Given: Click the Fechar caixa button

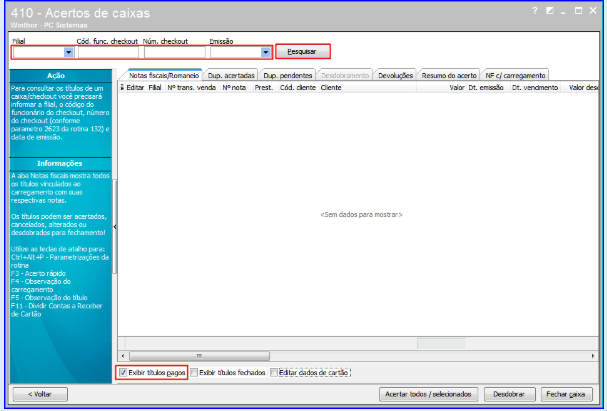Looking at the screenshot, I should pos(566,394).
